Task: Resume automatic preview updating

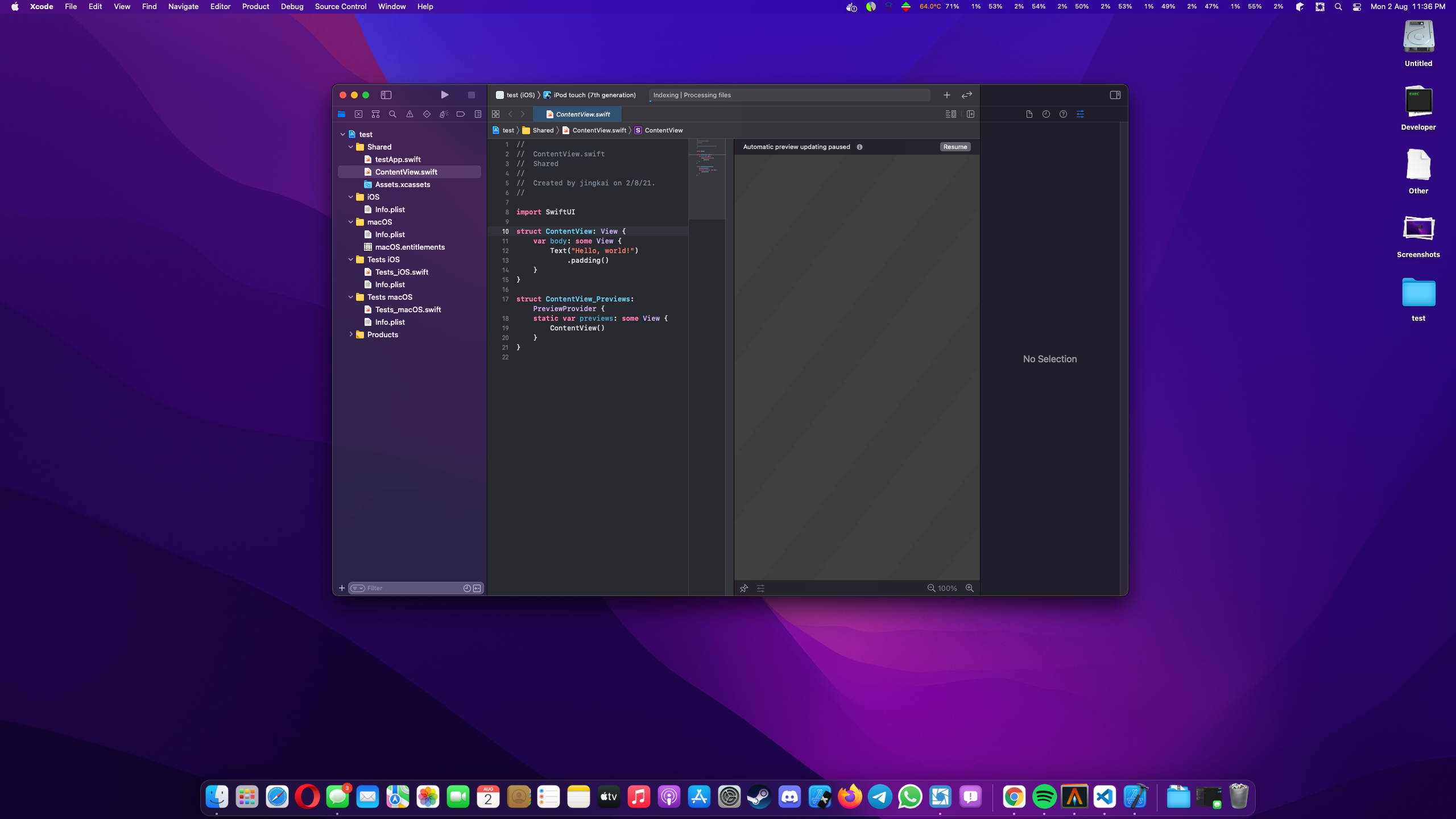Action: 955,147
